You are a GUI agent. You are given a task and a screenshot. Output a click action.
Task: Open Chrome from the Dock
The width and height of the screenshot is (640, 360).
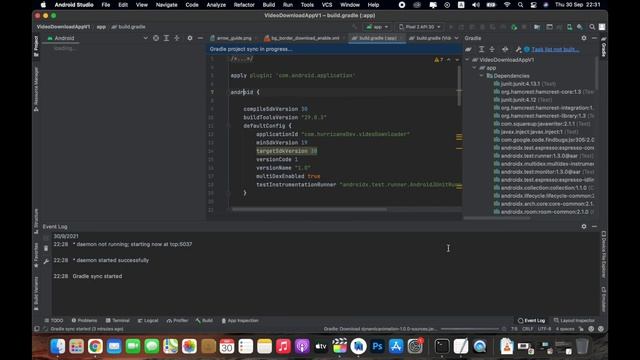(95, 347)
